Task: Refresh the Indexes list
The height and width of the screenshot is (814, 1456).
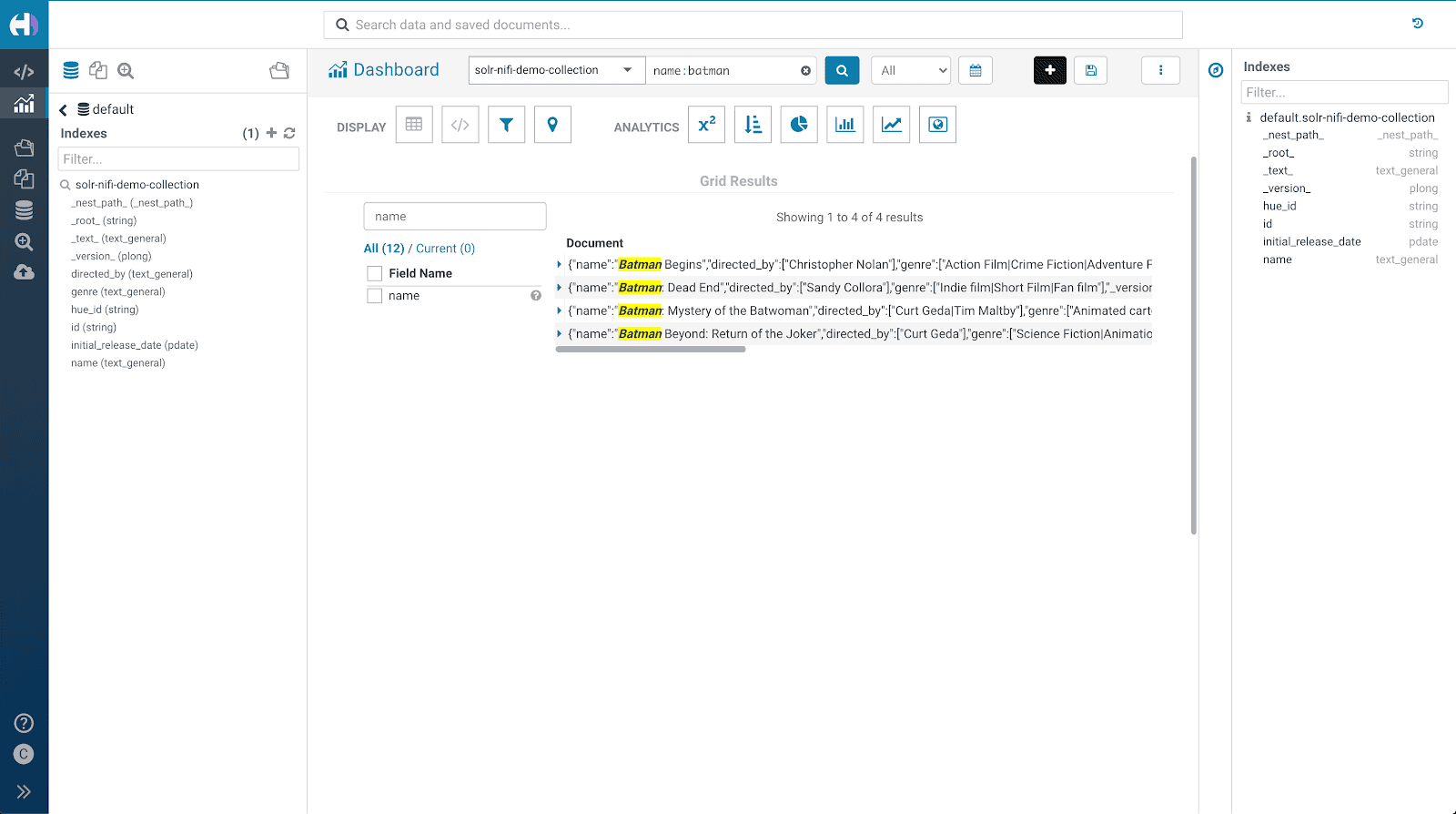Action: click(x=289, y=133)
